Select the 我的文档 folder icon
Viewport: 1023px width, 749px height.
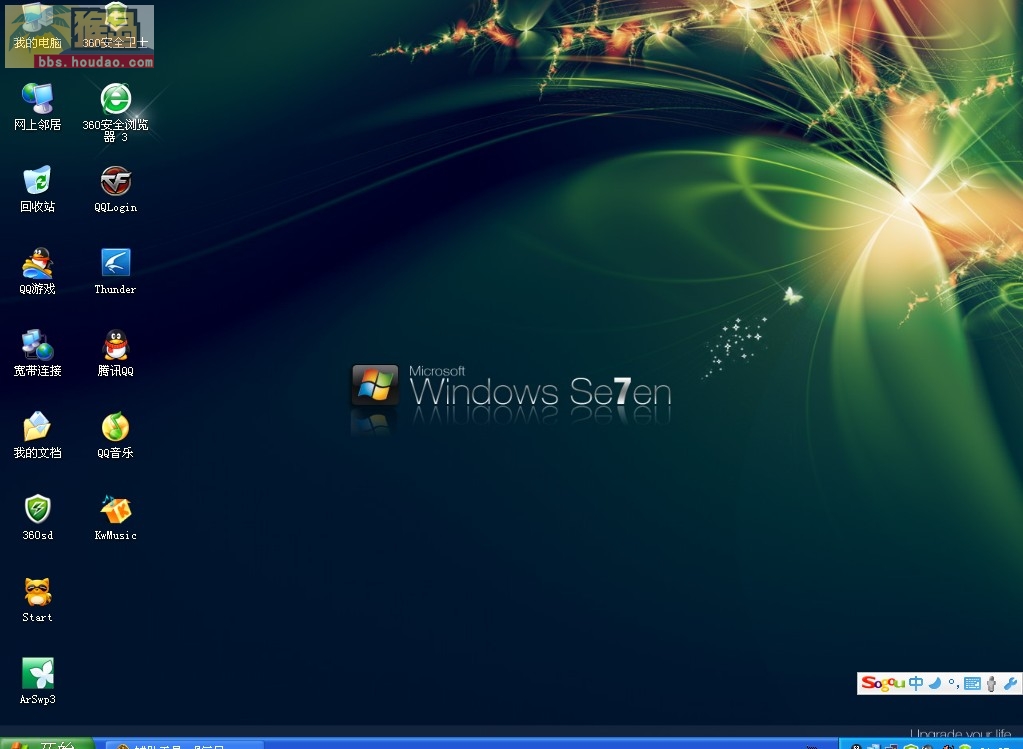[x=37, y=435]
